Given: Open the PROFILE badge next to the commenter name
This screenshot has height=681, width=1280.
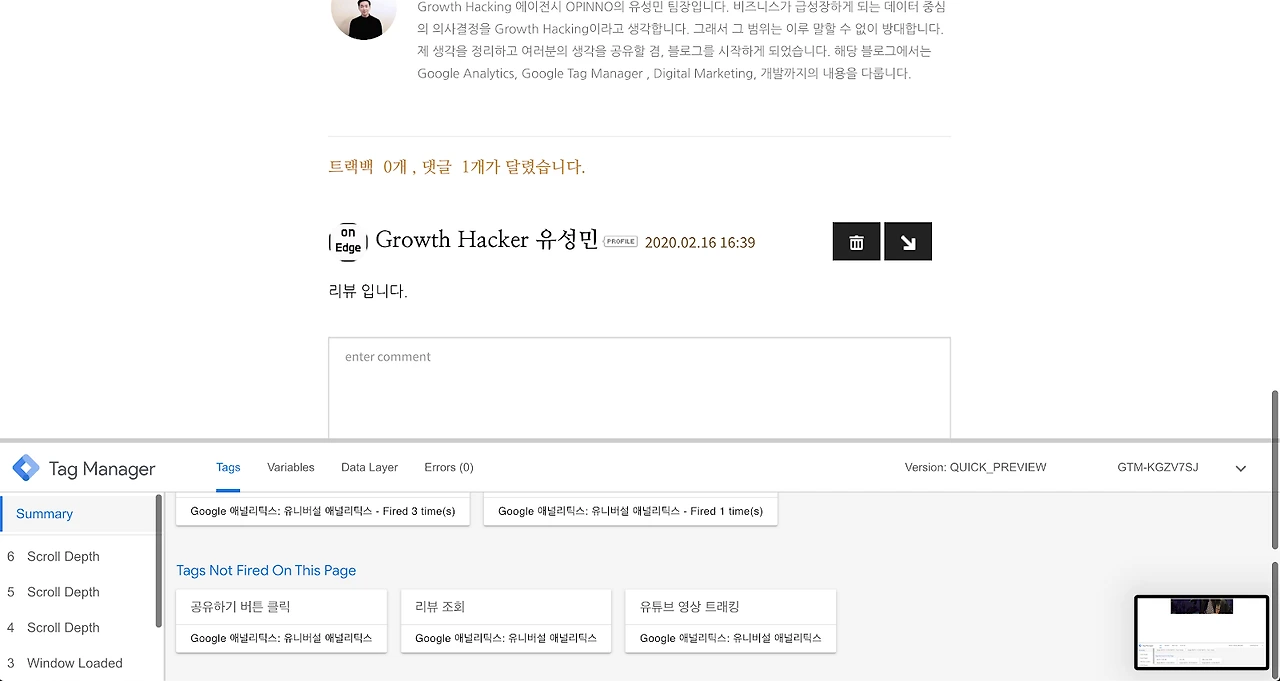Looking at the screenshot, I should 621,241.
